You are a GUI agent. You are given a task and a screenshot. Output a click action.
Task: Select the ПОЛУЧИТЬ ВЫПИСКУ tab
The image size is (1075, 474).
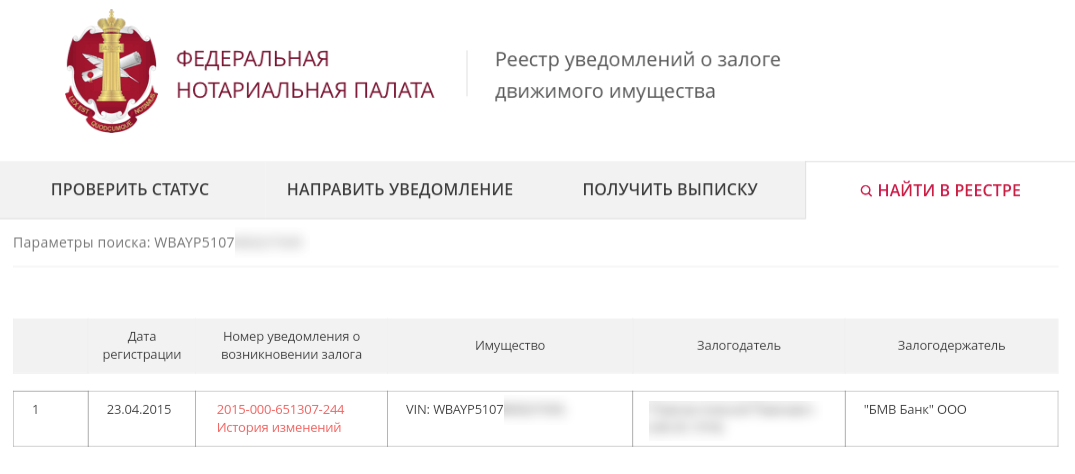670,190
